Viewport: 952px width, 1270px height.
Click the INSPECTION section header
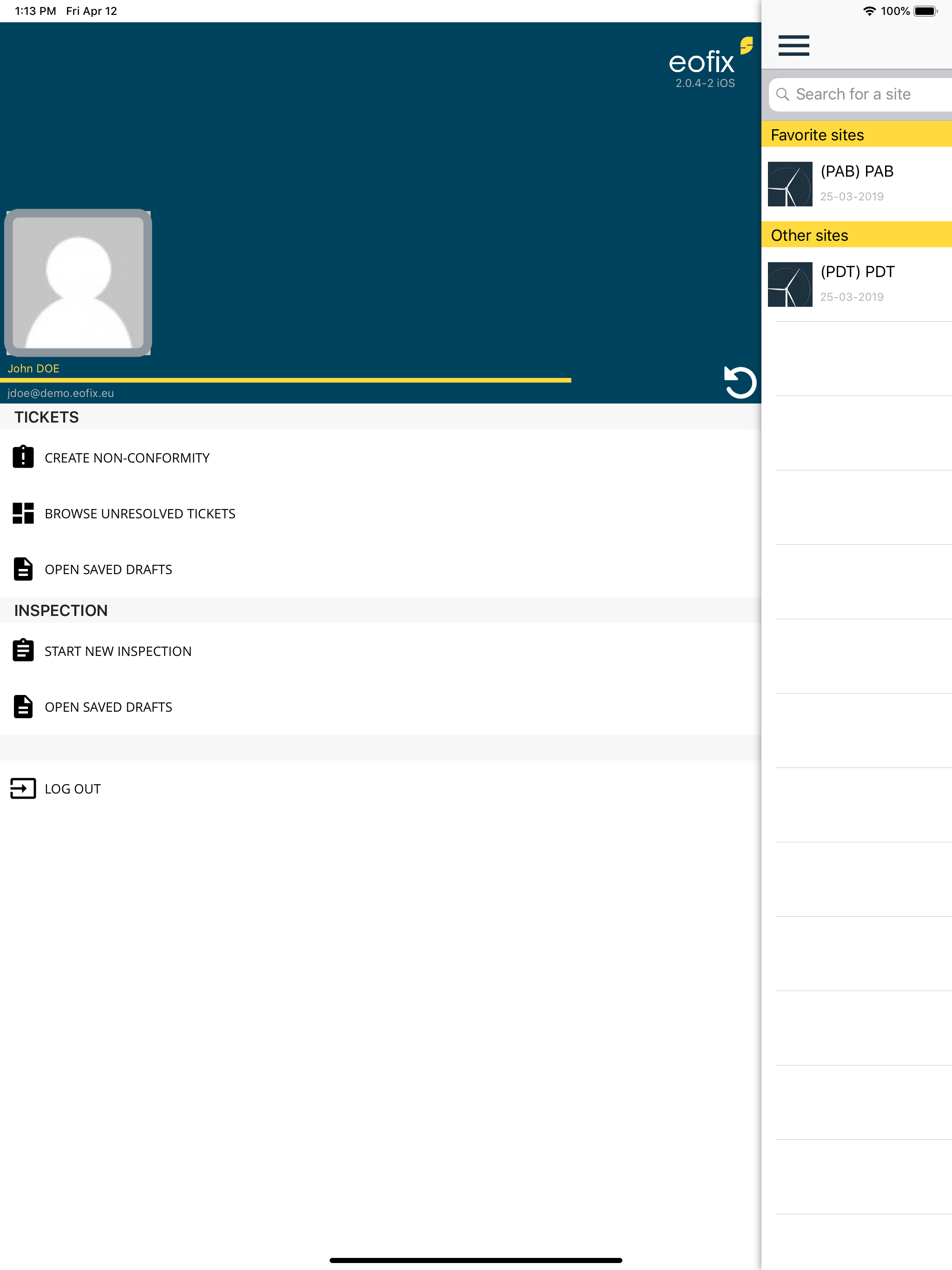381,610
